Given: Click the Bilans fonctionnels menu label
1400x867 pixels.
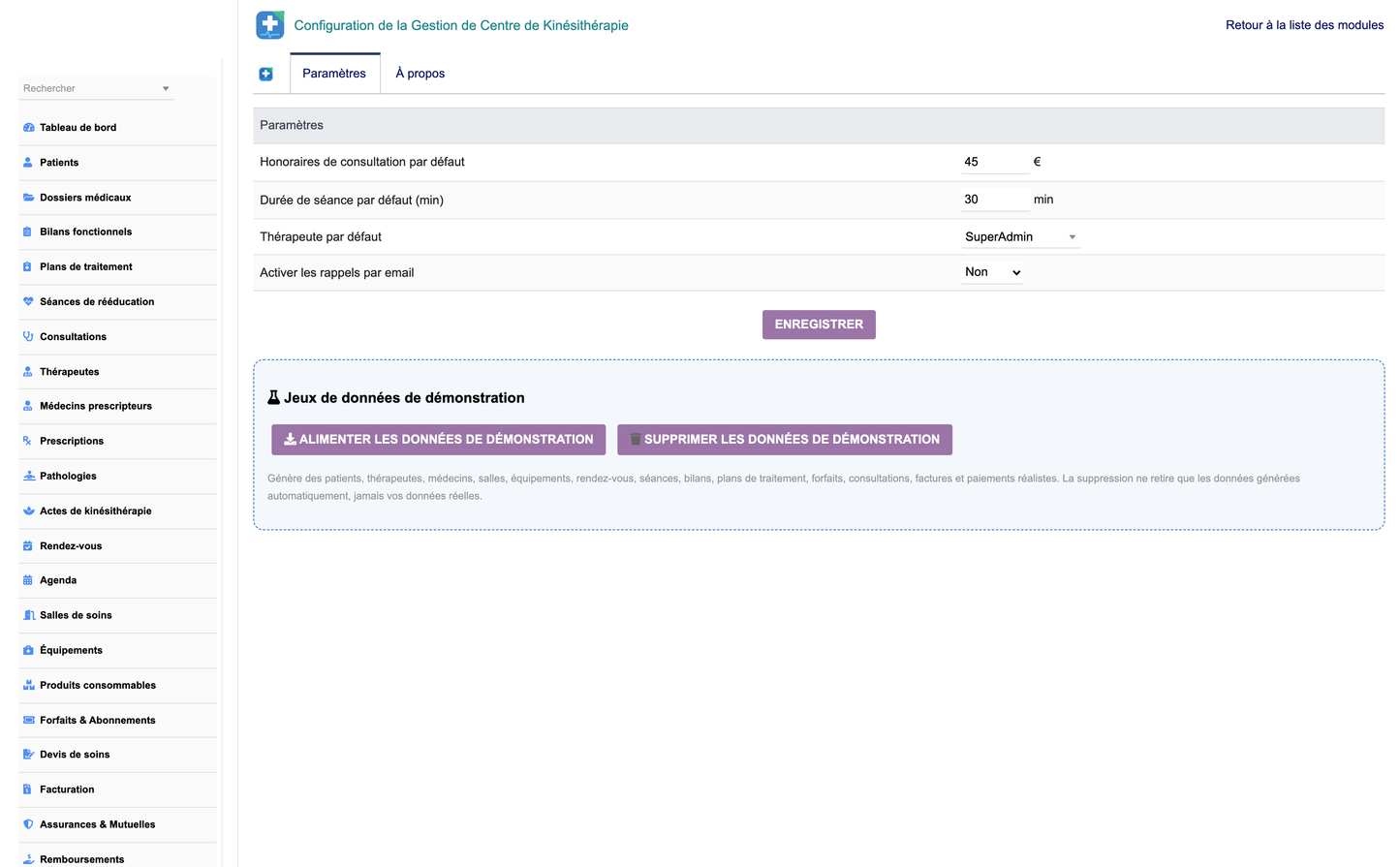Looking at the screenshot, I should point(85,232).
